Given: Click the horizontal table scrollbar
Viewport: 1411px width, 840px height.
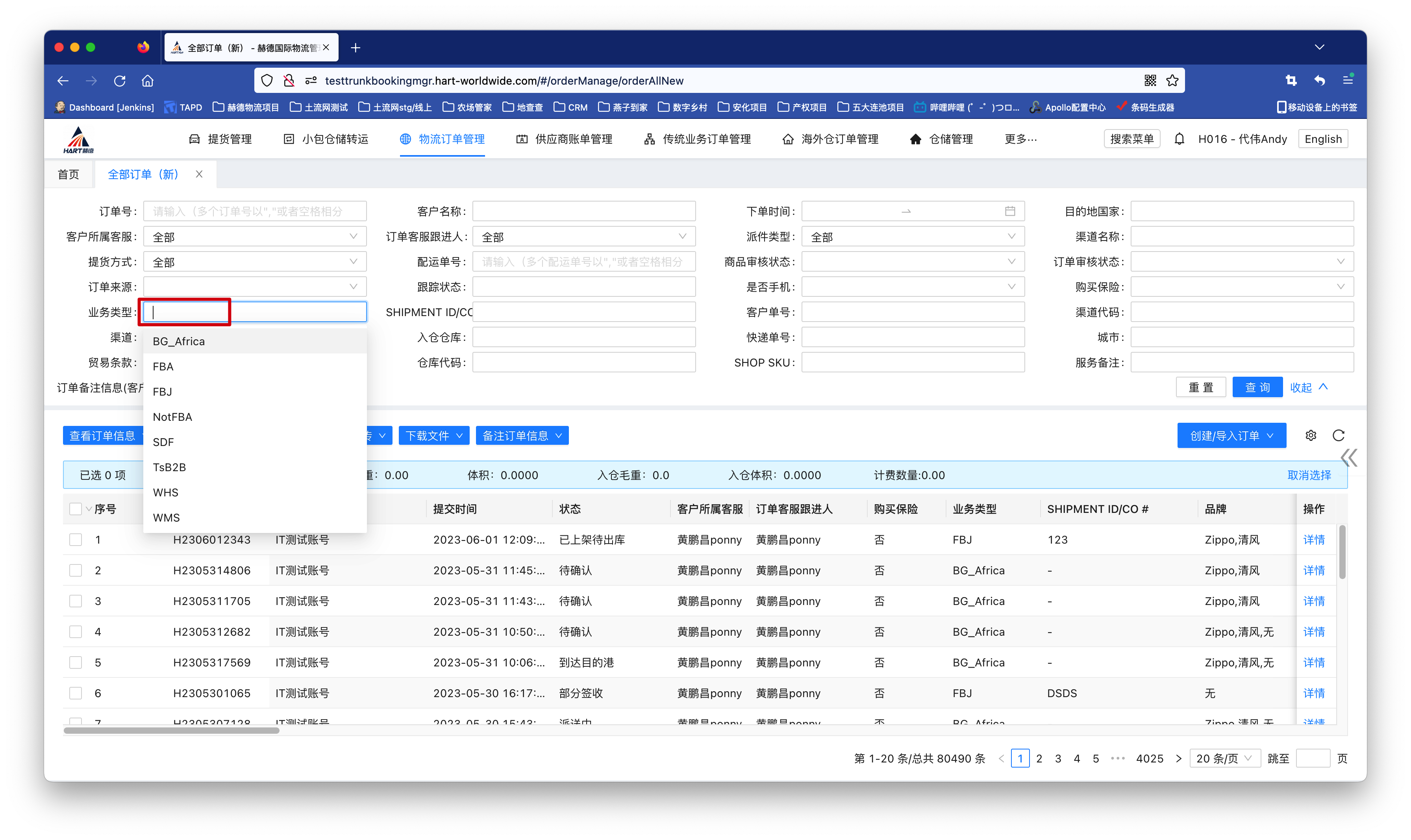Looking at the screenshot, I should (x=172, y=730).
